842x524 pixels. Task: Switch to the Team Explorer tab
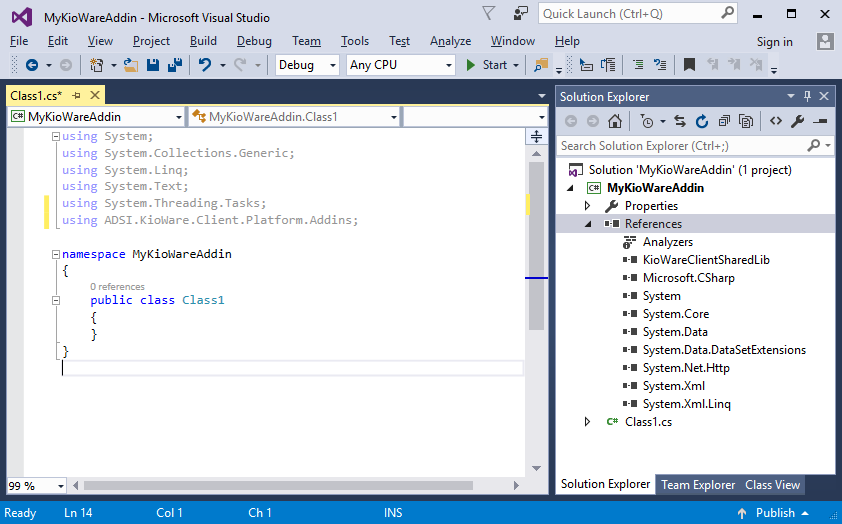[698, 485]
